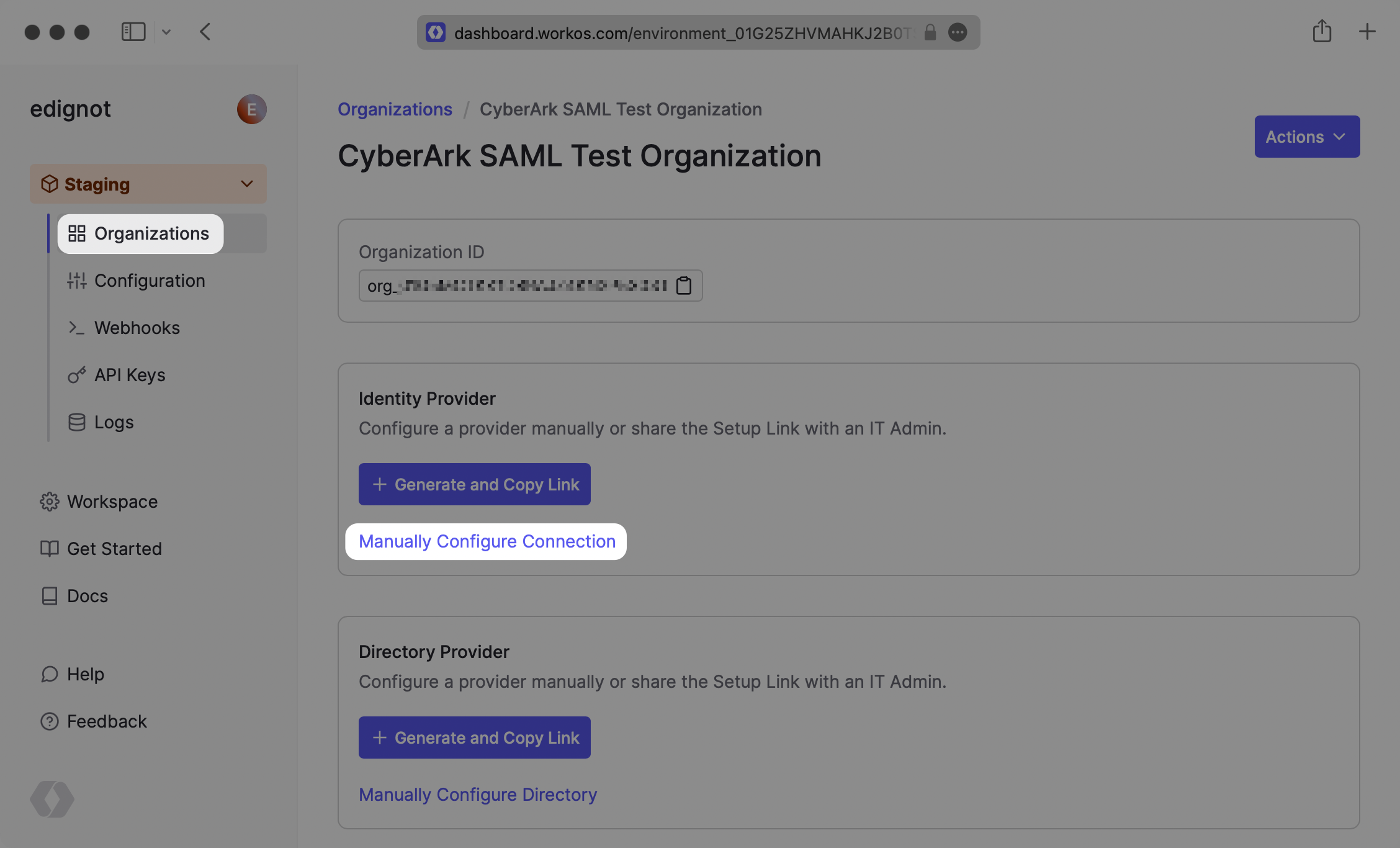Generate and Copy Link for Identity Provider

click(x=474, y=484)
